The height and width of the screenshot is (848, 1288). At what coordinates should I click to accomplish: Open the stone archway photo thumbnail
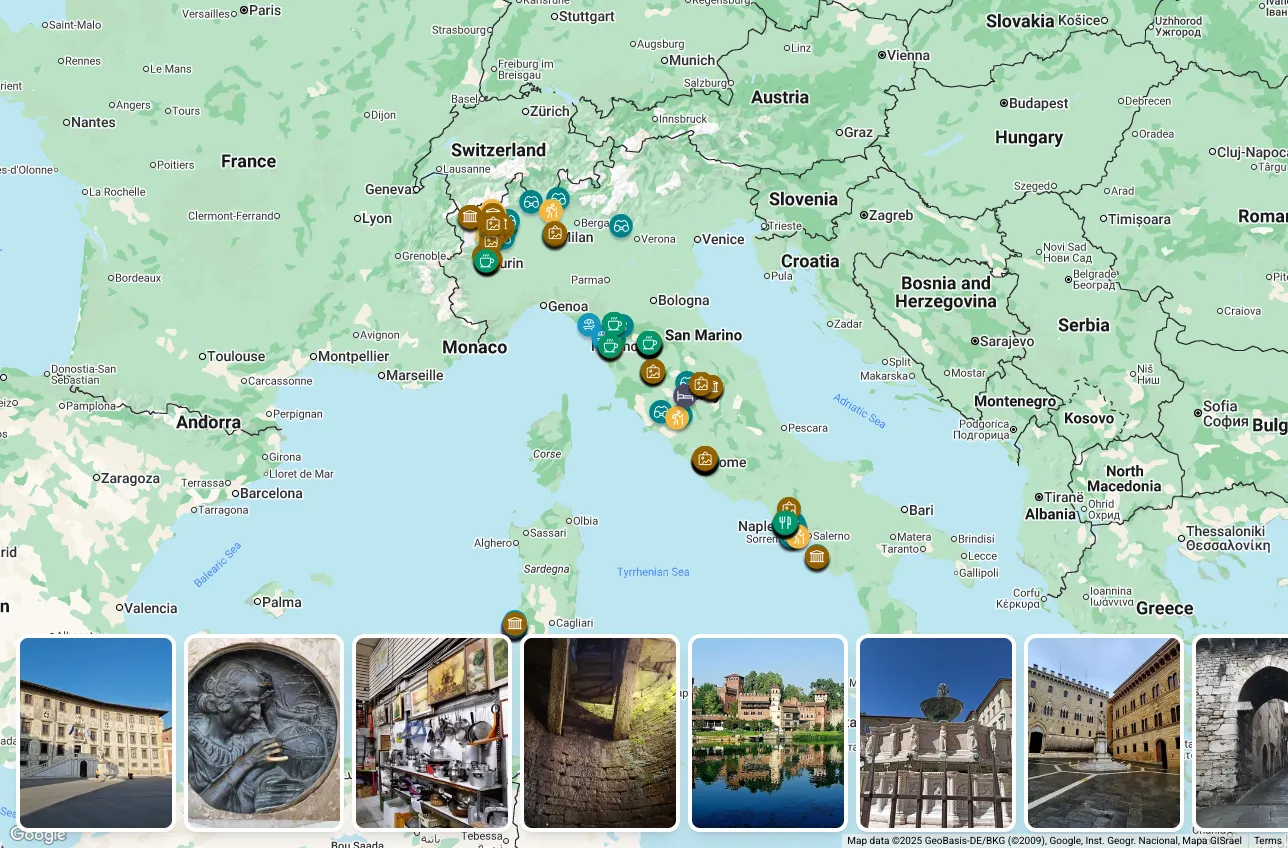(1241, 733)
